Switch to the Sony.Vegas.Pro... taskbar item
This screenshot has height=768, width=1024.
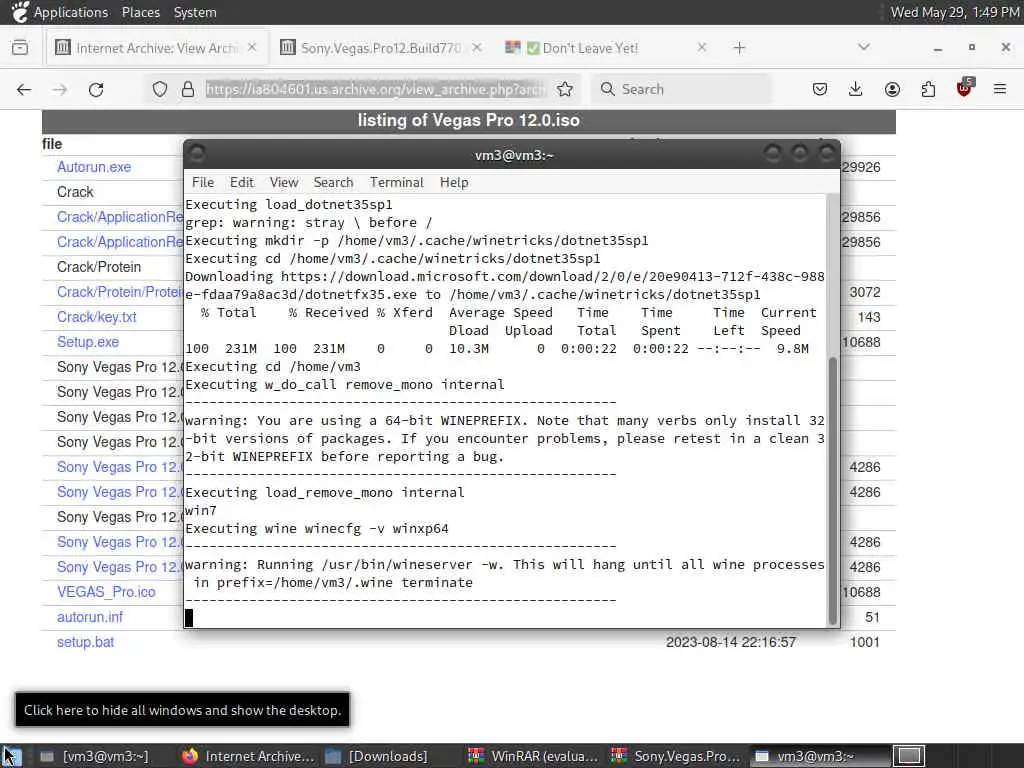tap(677, 756)
